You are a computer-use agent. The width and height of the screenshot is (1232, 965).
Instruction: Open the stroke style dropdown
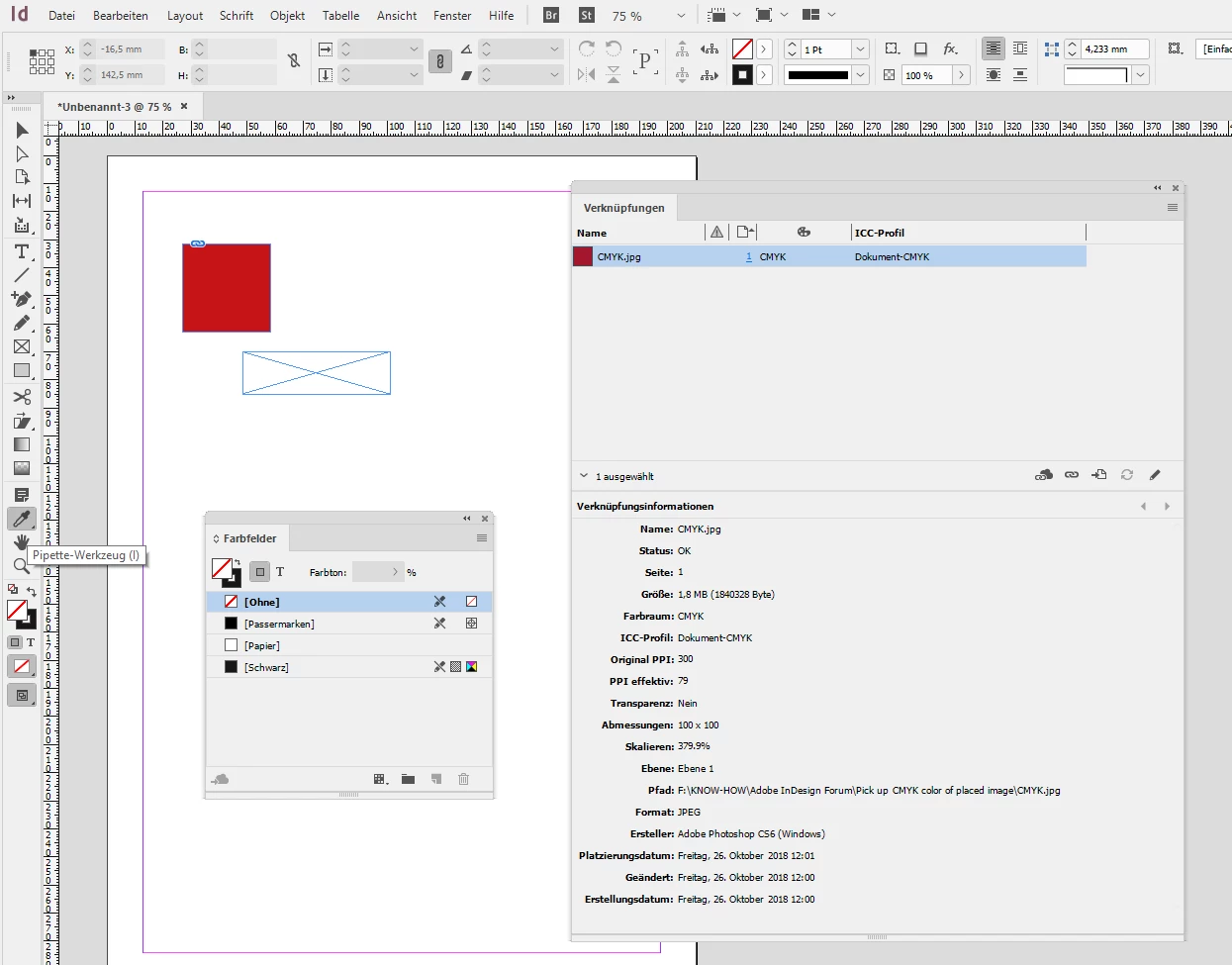861,75
